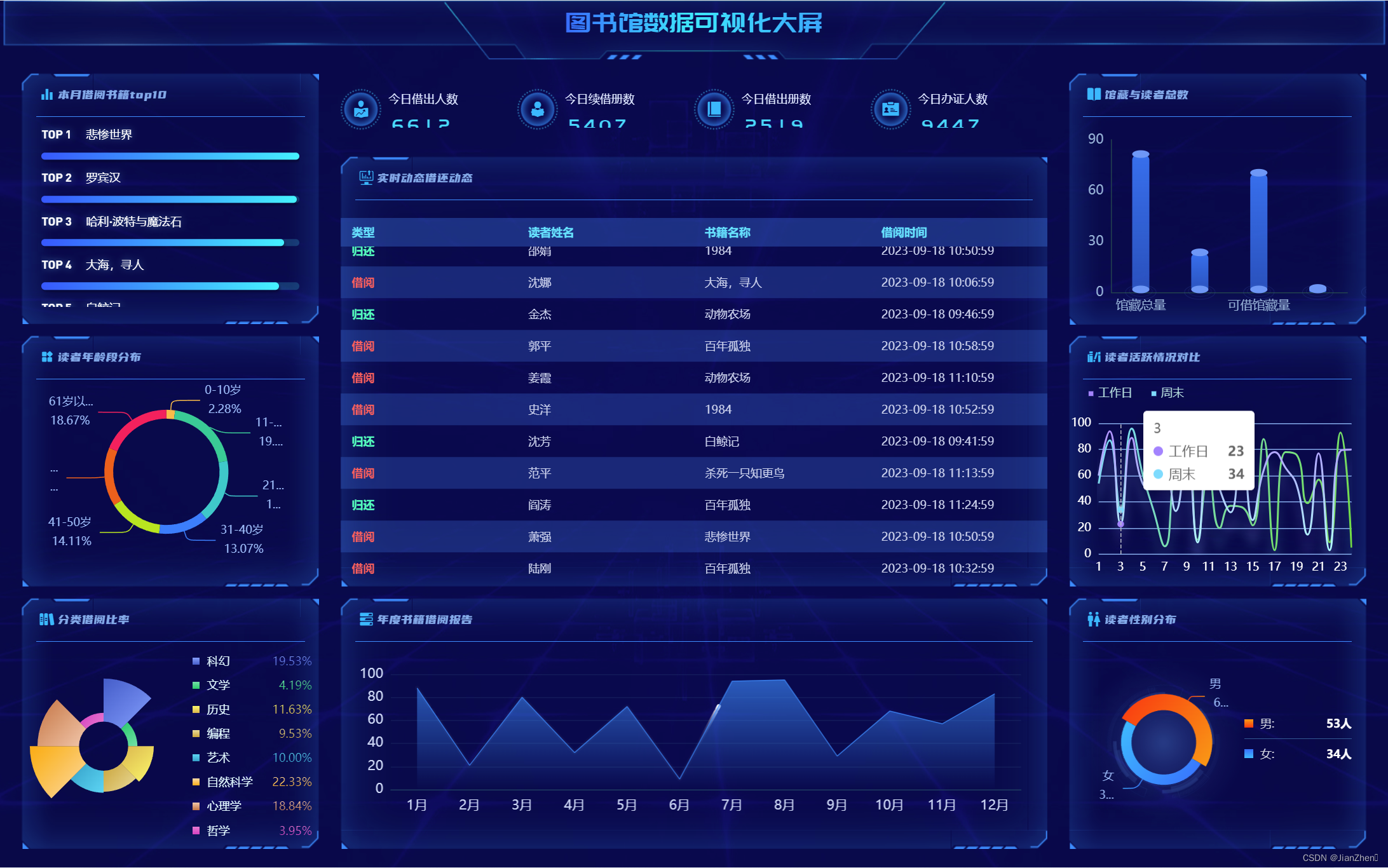The height and width of the screenshot is (868, 1388).
Task: Click the icon beside 读者年龄段分布 title
Action: [47, 357]
